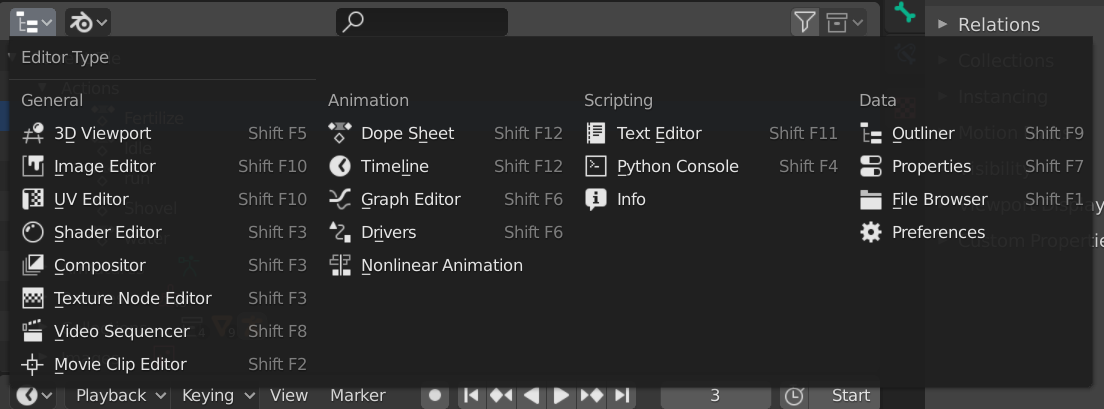Click the current frame field showing 3
The width and height of the screenshot is (1104, 409).
click(x=715, y=396)
